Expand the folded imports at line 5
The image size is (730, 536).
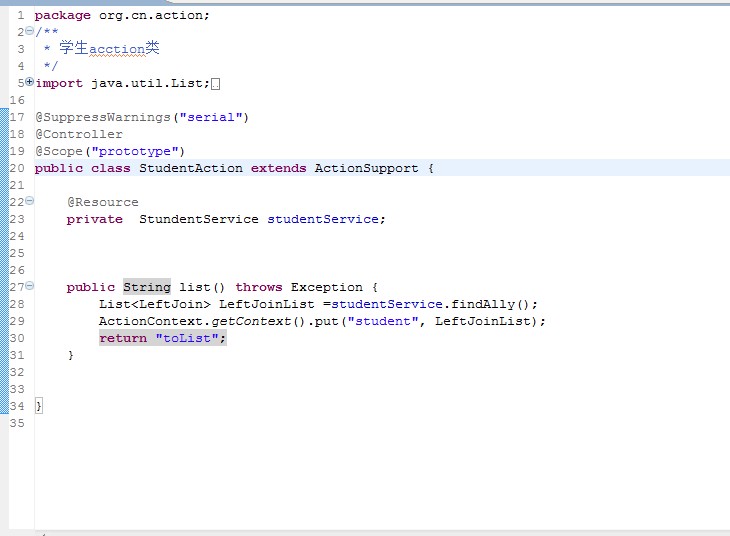pyautogui.click(x=29, y=82)
